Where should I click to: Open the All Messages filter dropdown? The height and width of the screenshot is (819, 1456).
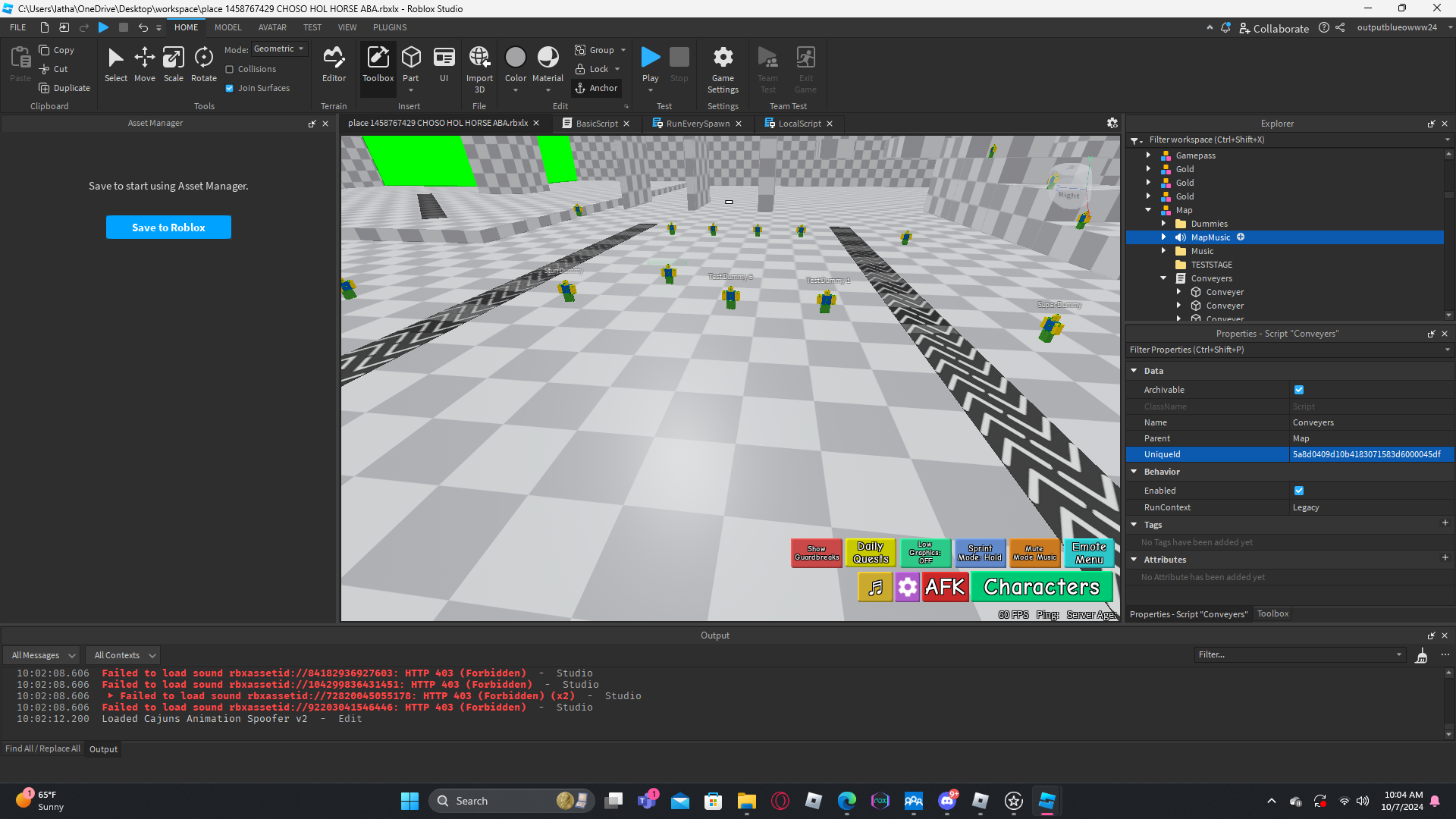pyautogui.click(x=43, y=655)
